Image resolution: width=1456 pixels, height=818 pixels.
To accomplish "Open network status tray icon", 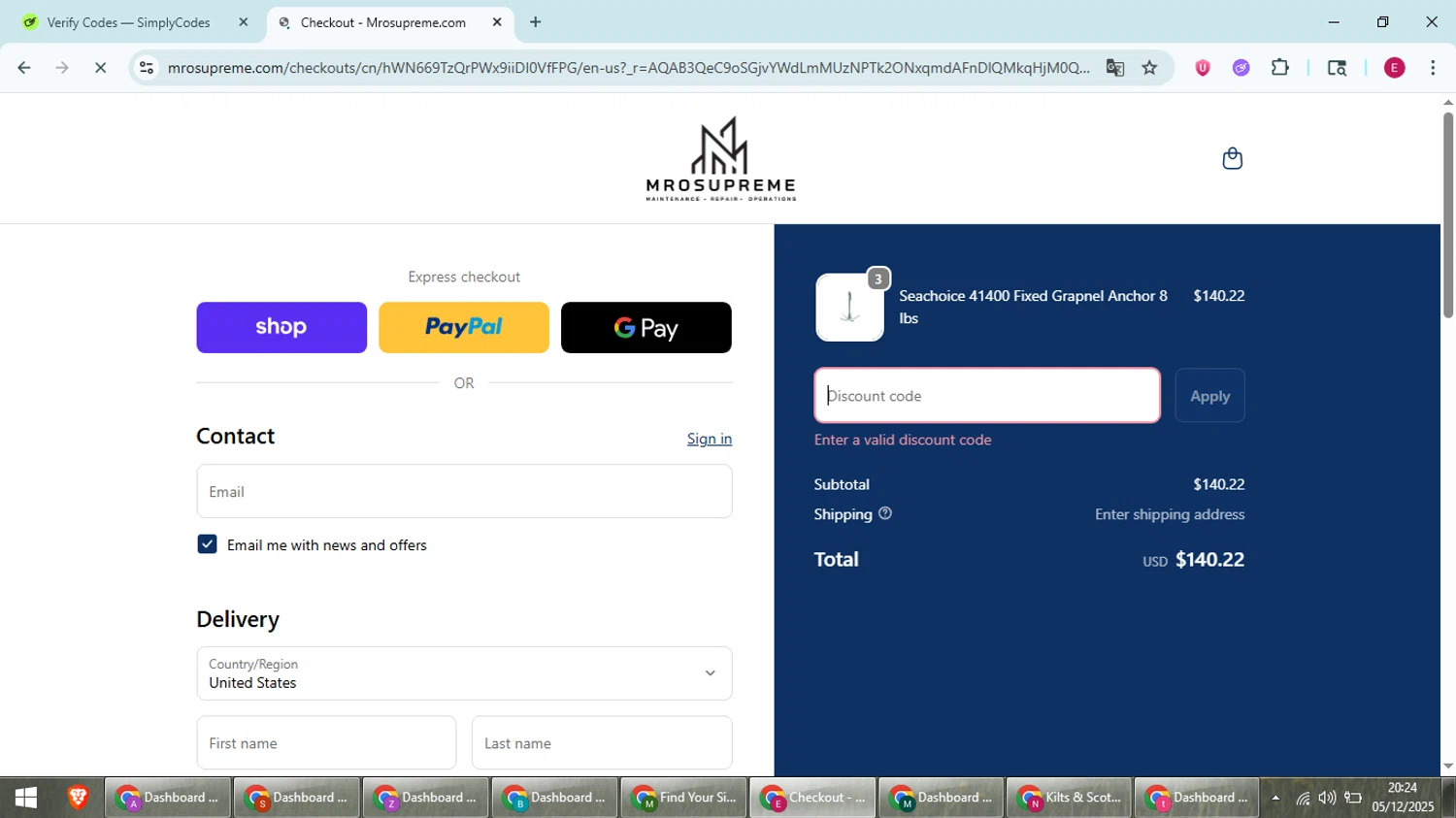I will [x=1303, y=799].
